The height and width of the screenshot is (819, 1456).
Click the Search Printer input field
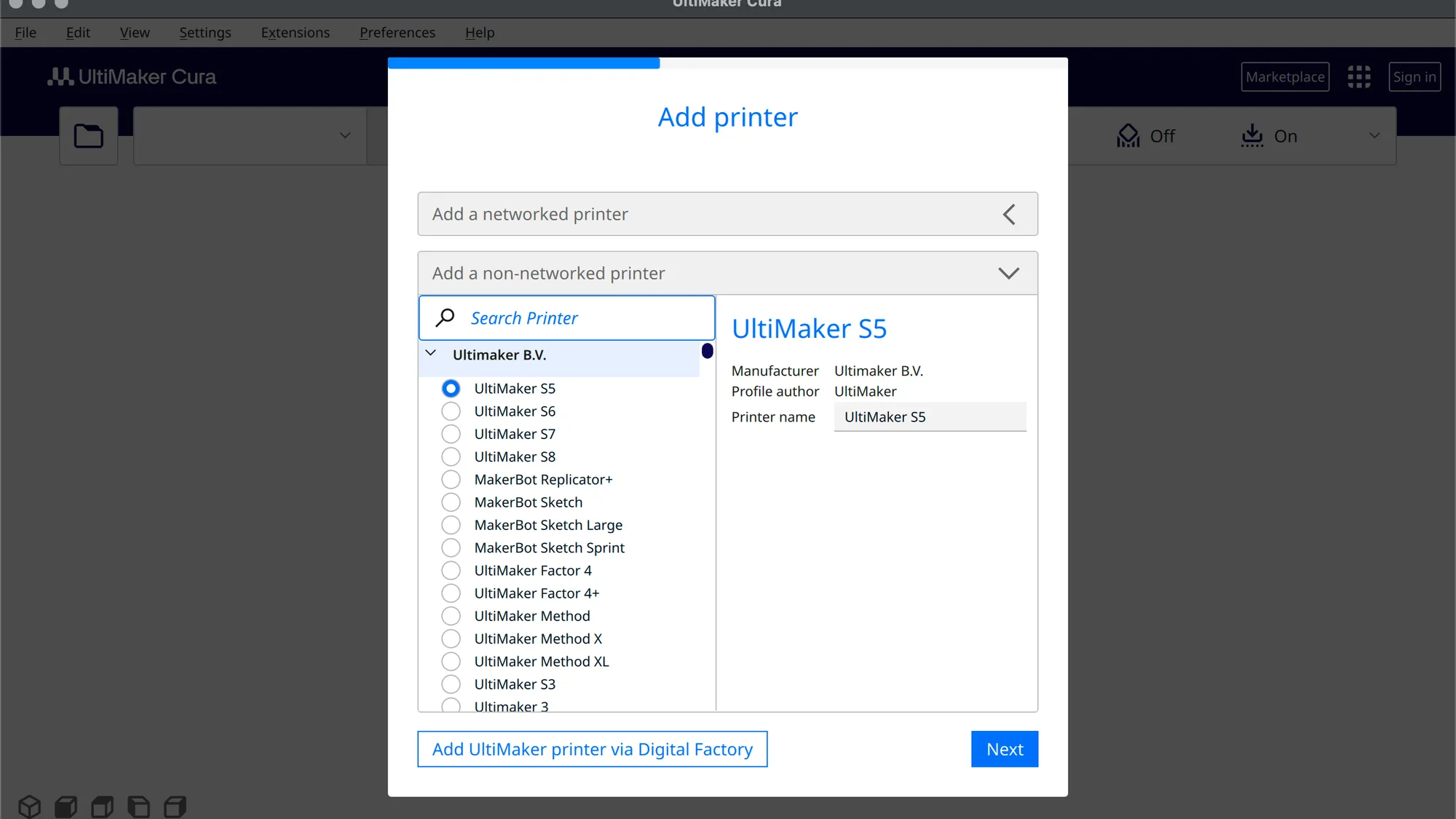[x=567, y=317]
